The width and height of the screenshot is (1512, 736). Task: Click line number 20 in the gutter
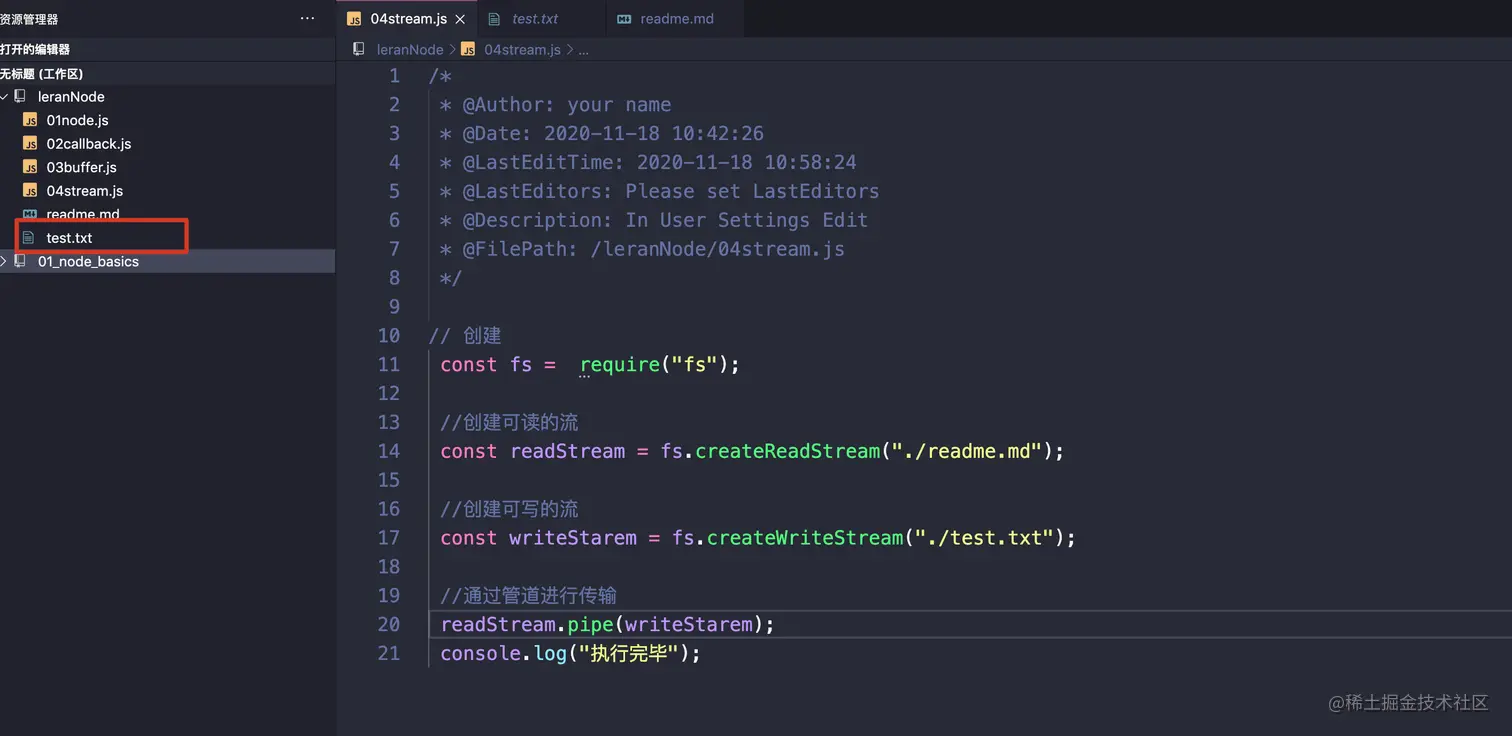389,624
